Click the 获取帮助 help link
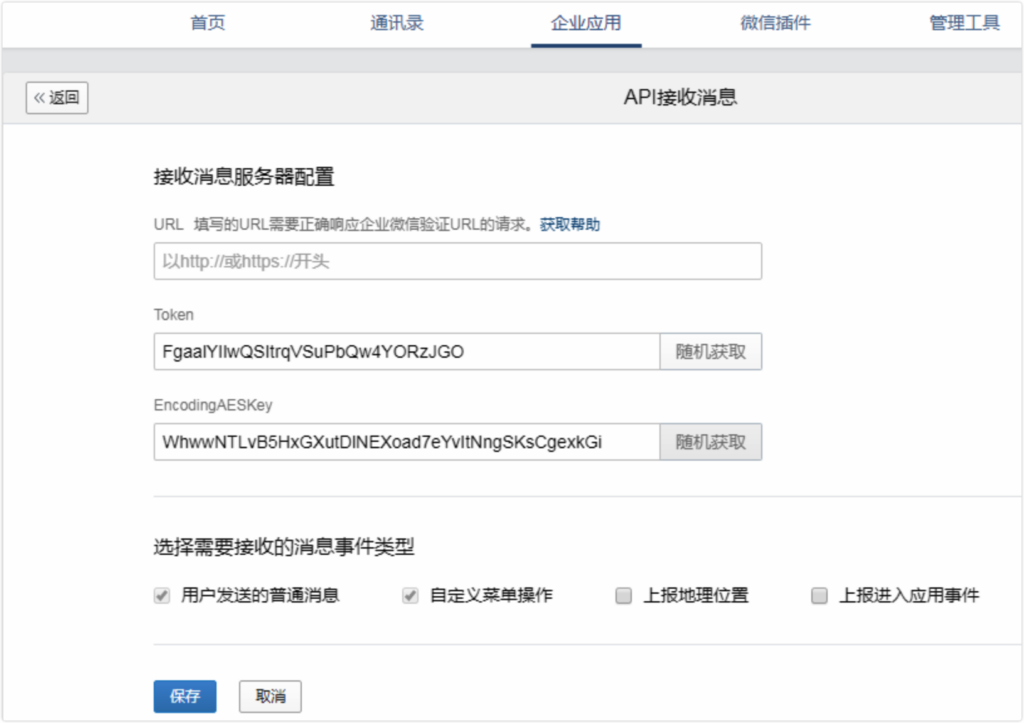The image size is (1024, 723). pos(570,224)
